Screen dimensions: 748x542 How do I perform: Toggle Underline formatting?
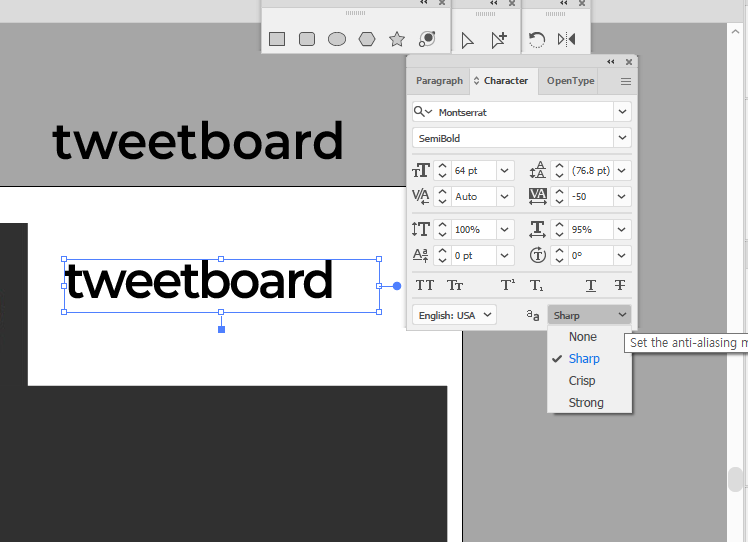[591, 285]
